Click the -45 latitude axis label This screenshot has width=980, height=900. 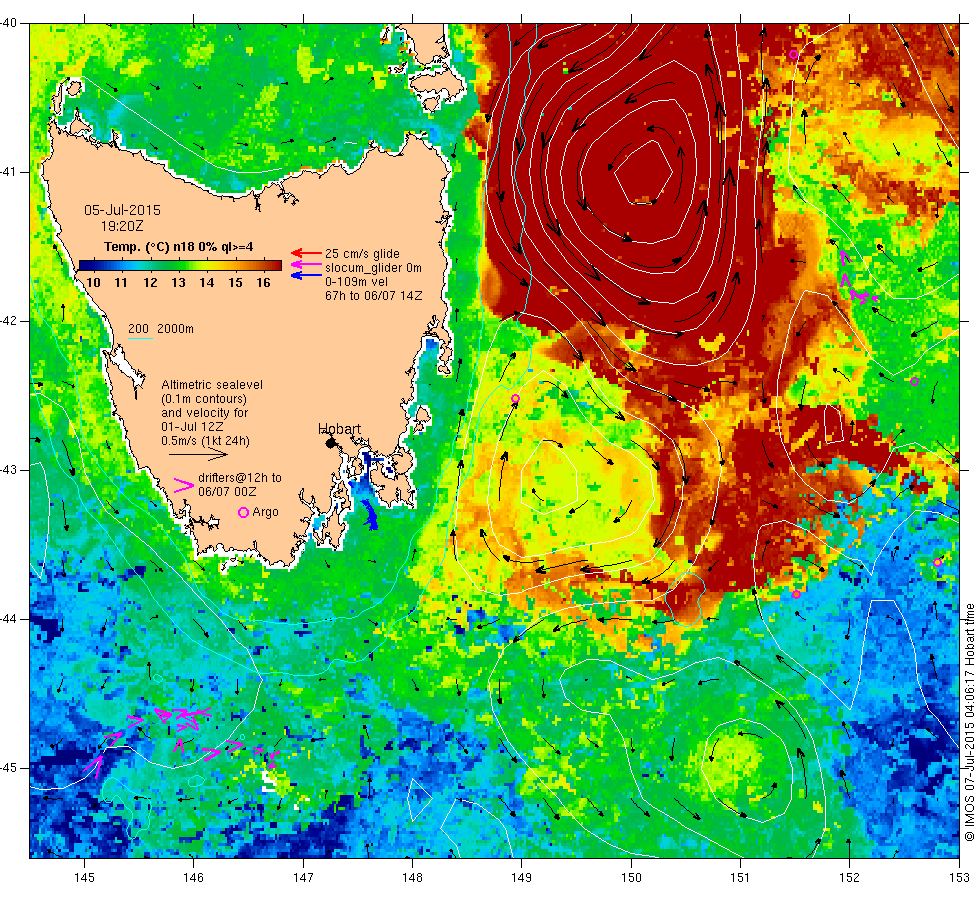(x=9, y=768)
